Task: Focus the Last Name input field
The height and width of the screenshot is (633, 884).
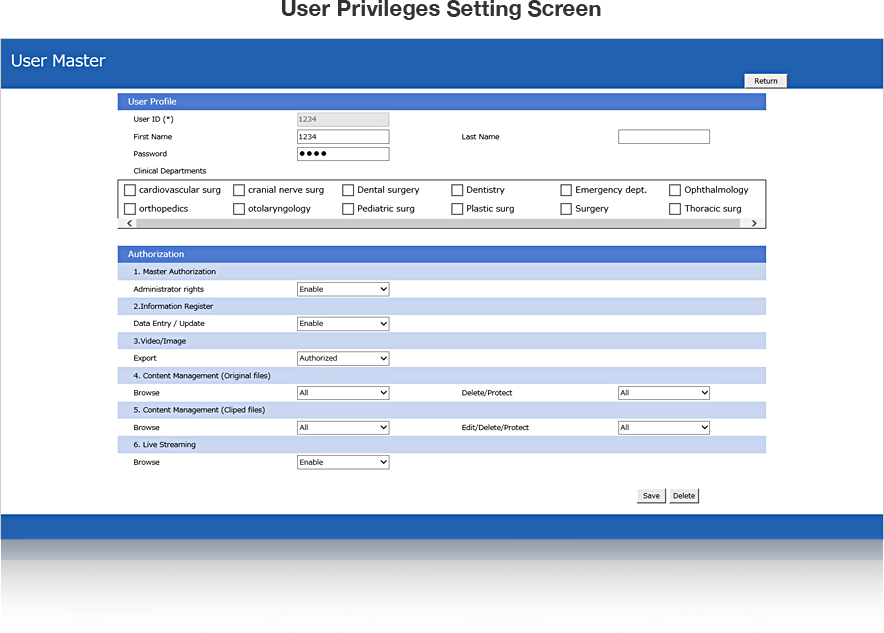Action: click(664, 137)
